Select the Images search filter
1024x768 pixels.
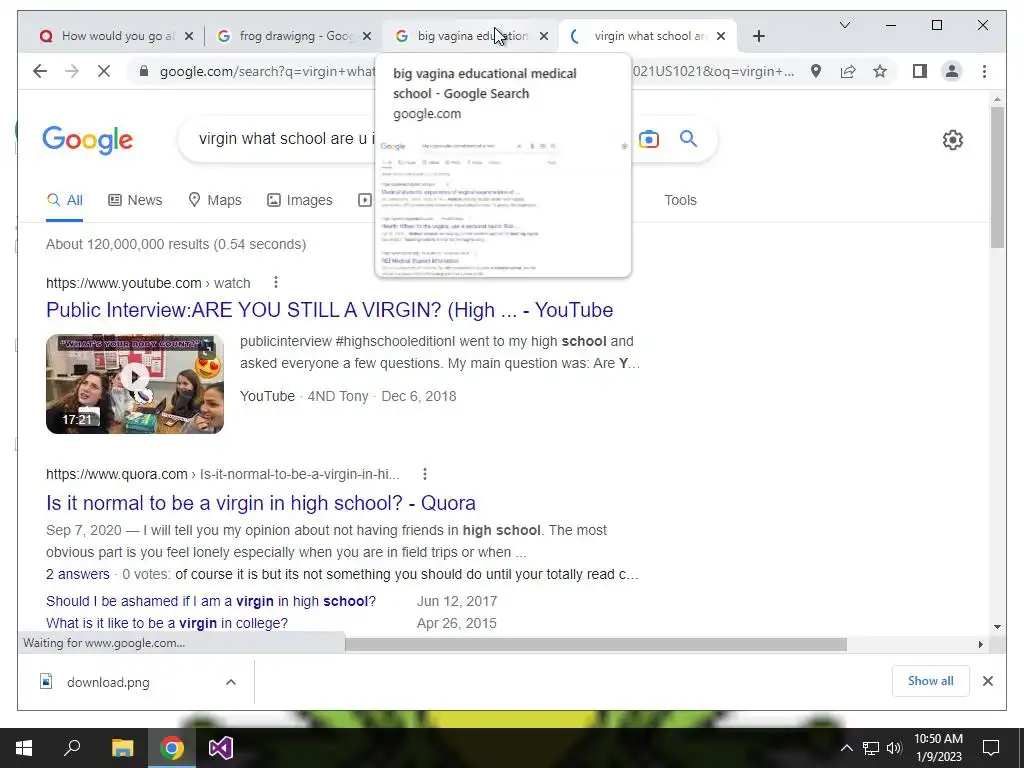(300, 200)
